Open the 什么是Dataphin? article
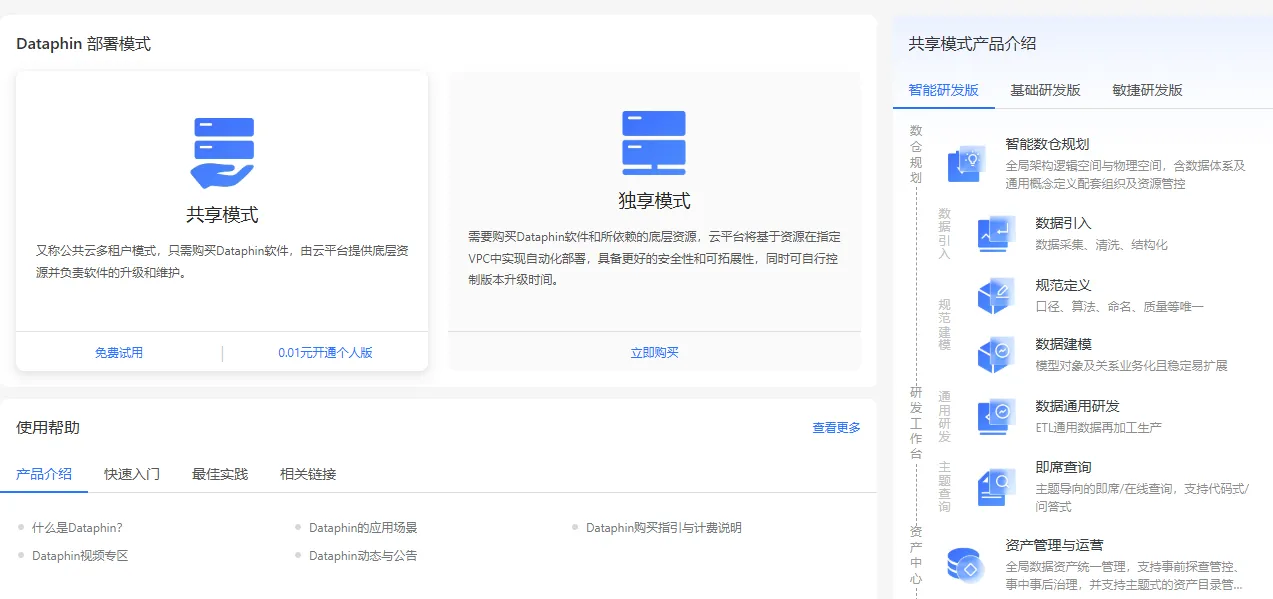 (x=77, y=527)
